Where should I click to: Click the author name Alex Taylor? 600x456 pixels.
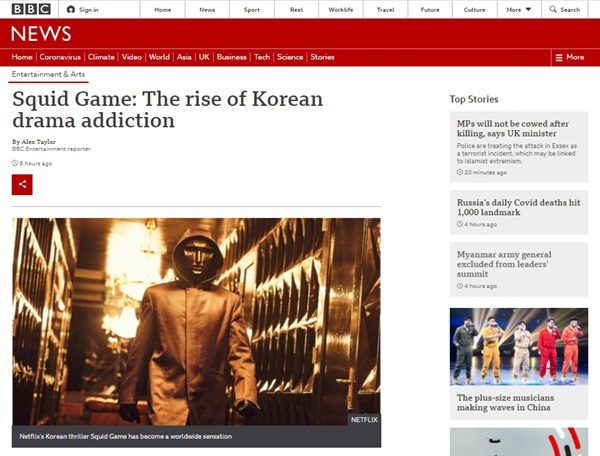coord(38,142)
